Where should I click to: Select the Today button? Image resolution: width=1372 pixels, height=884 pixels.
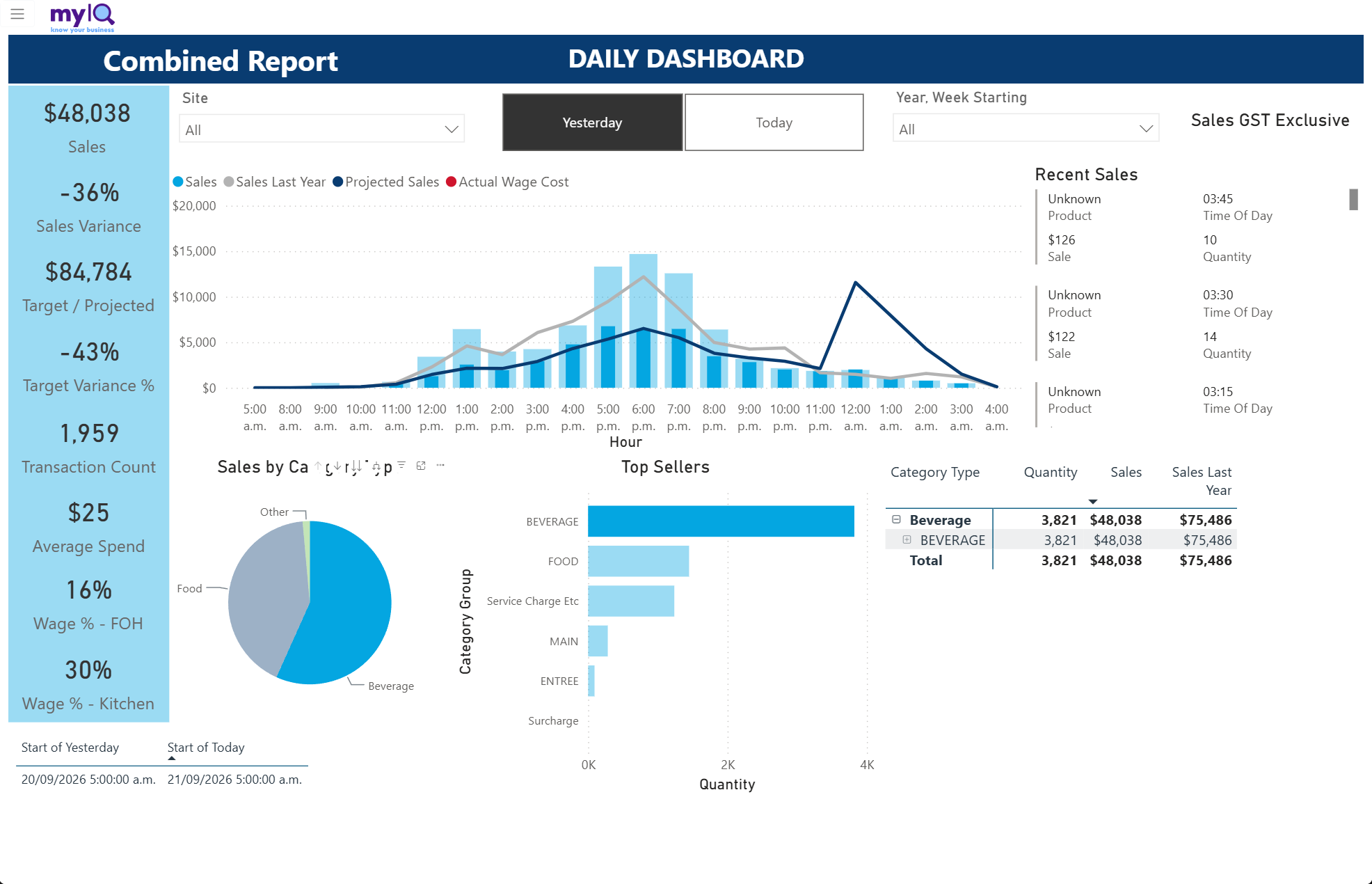(774, 123)
